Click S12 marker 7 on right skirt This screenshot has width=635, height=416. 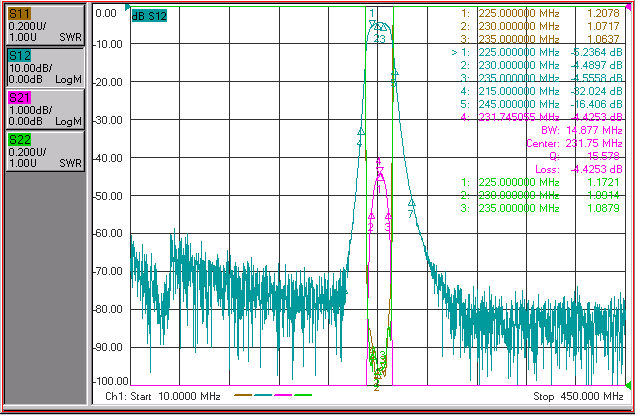[x=411, y=203]
